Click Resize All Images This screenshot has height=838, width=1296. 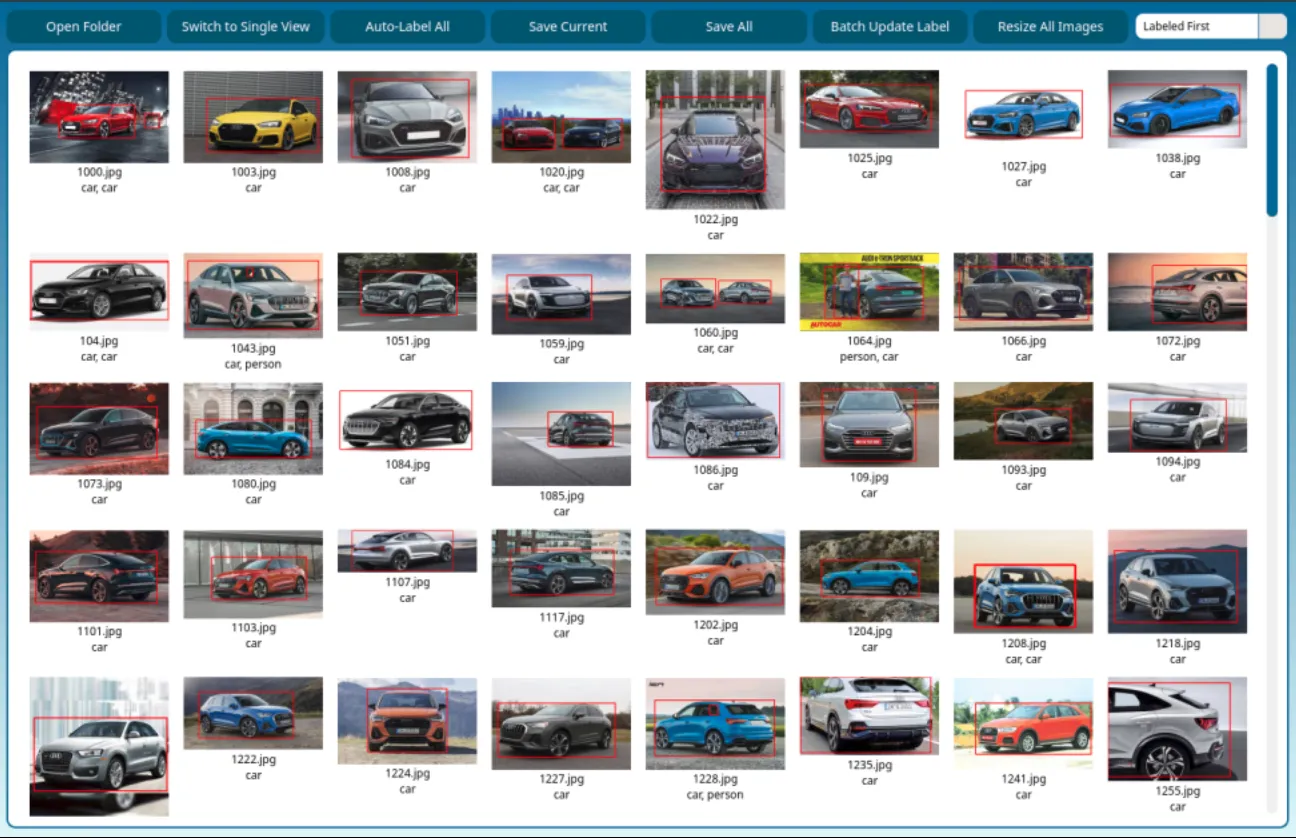click(x=1050, y=27)
